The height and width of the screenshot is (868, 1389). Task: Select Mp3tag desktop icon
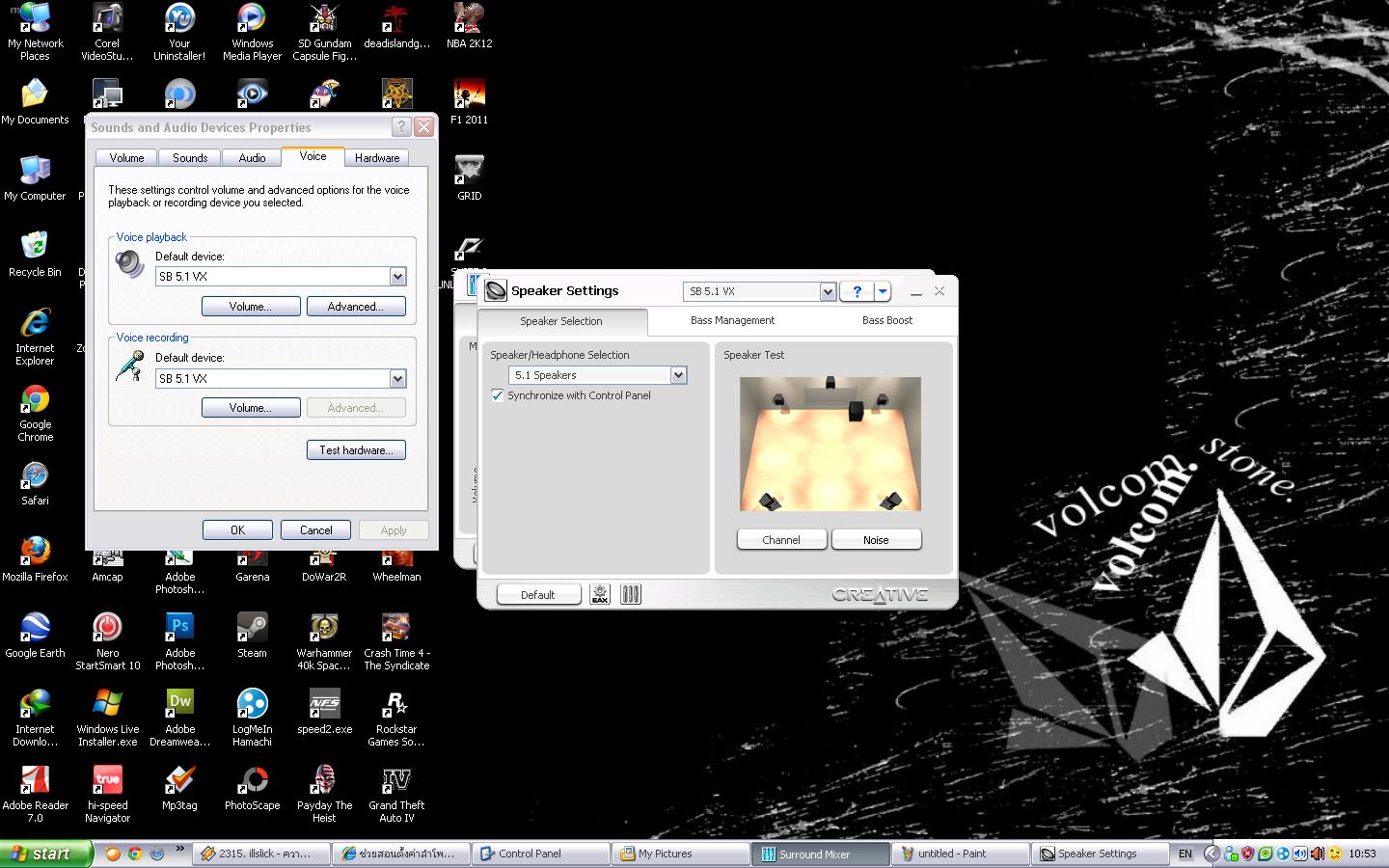(180, 787)
